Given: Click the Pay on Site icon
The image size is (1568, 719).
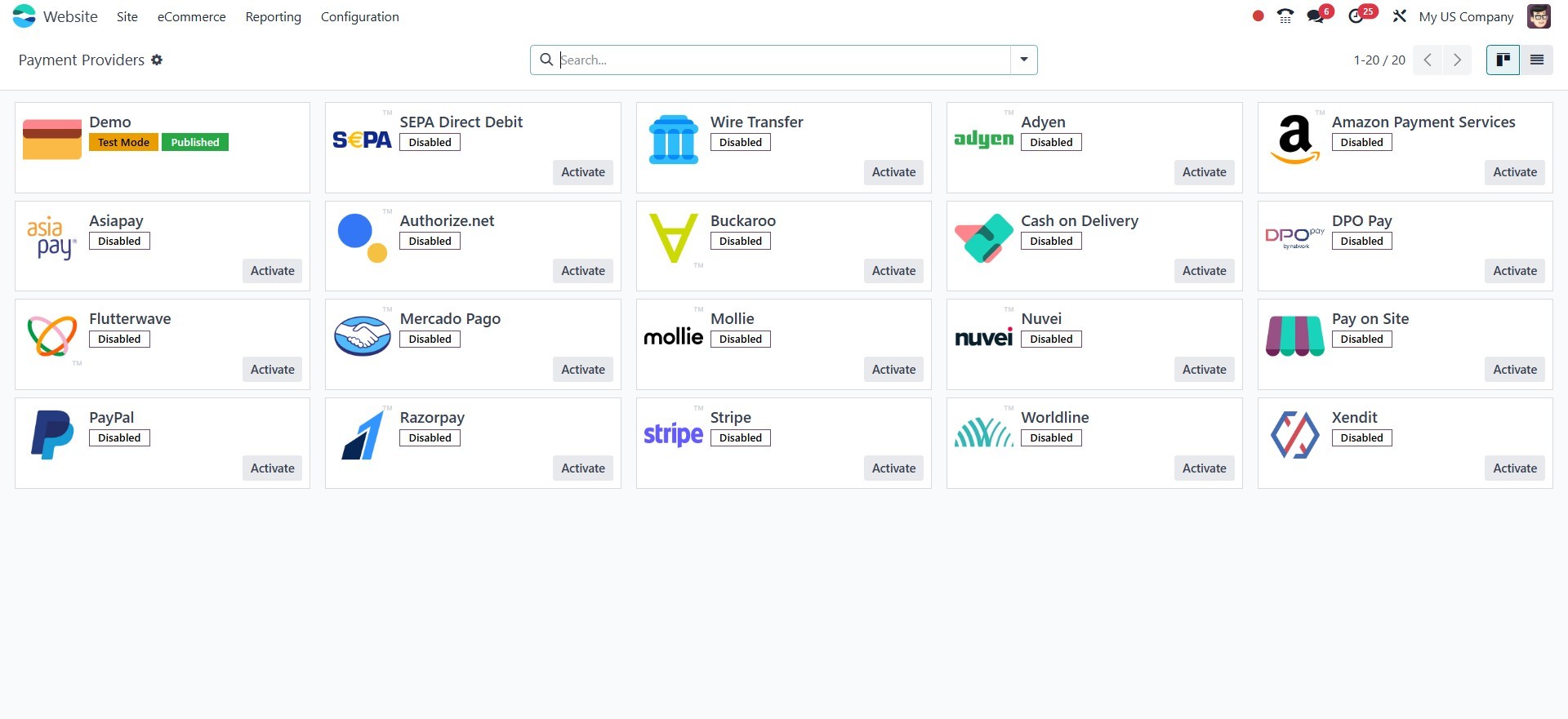Looking at the screenshot, I should [x=1295, y=336].
